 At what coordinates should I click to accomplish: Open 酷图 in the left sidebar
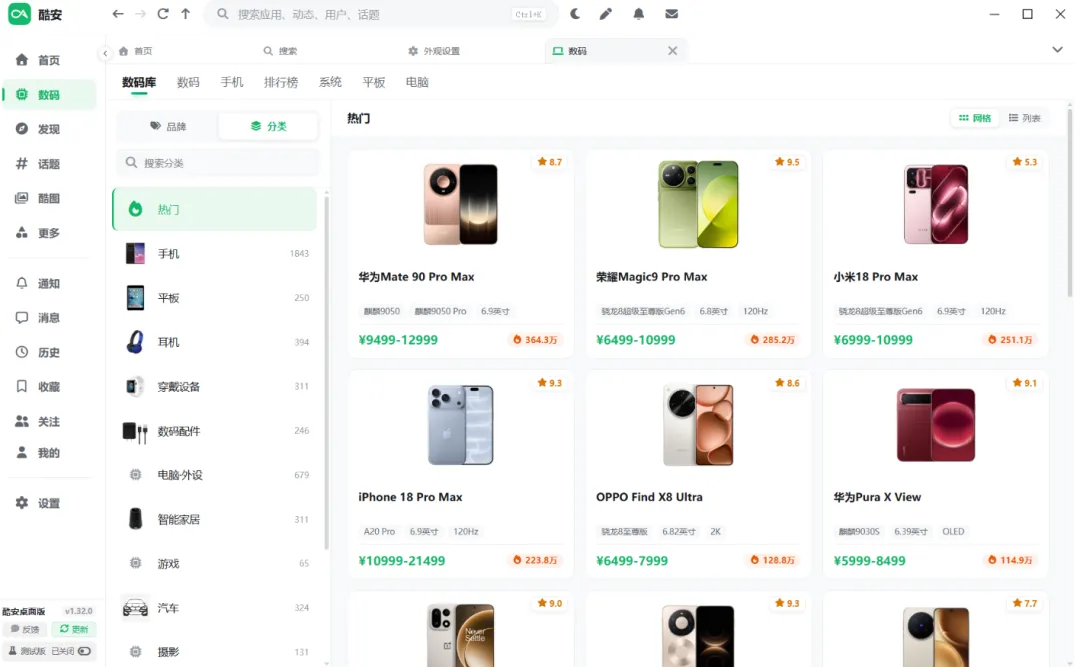click(49, 198)
